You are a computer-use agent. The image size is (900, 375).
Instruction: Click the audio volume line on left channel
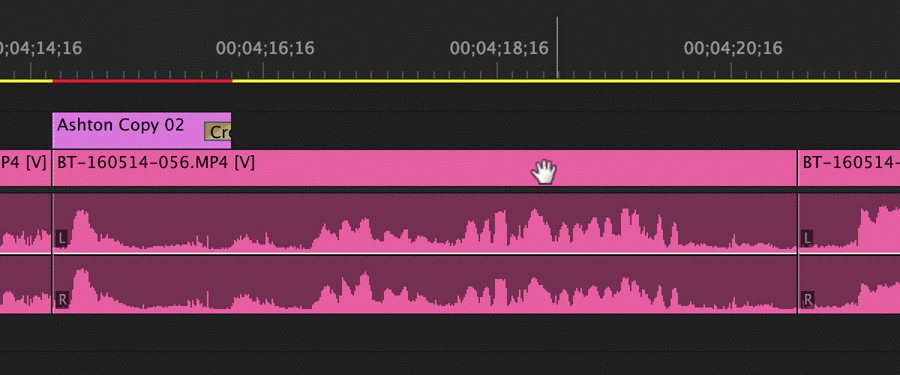[x=425, y=253]
